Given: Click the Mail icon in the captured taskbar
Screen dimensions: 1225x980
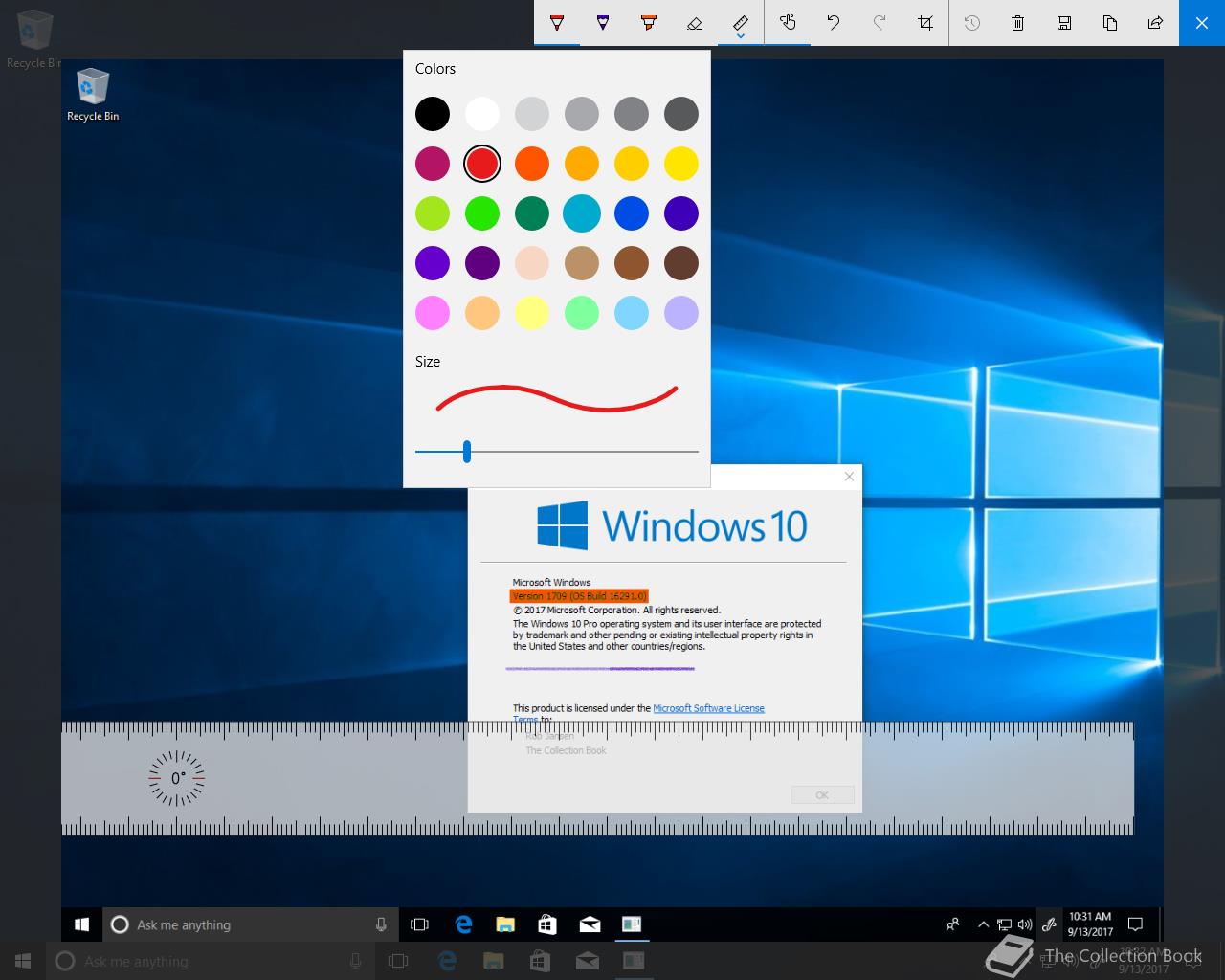Looking at the screenshot, I should [x=590, y=924].
